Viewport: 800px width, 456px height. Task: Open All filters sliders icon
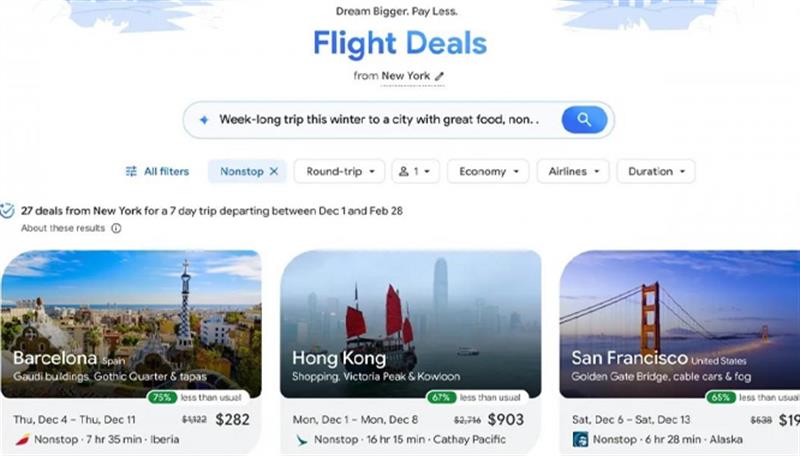point(131,171)
